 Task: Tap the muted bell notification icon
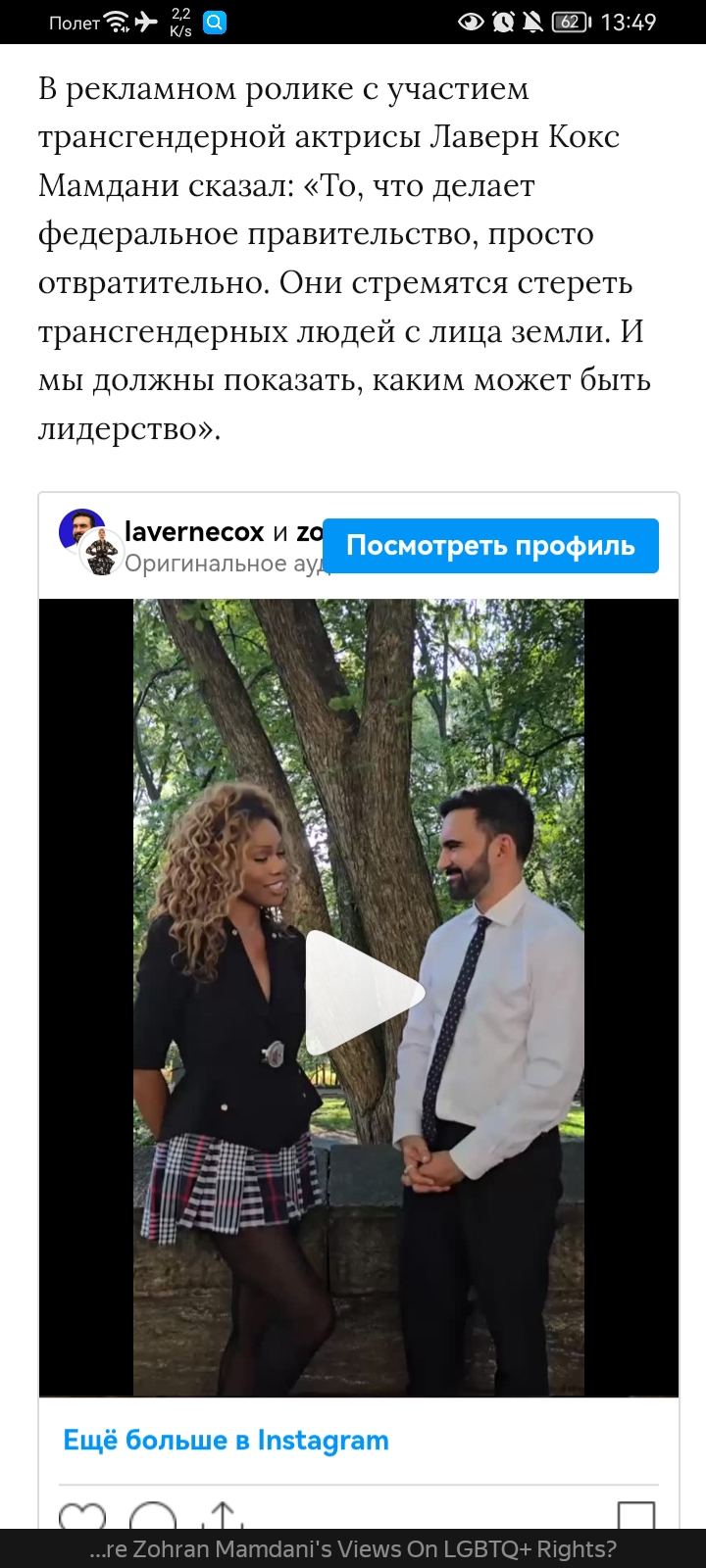point(532,22)
